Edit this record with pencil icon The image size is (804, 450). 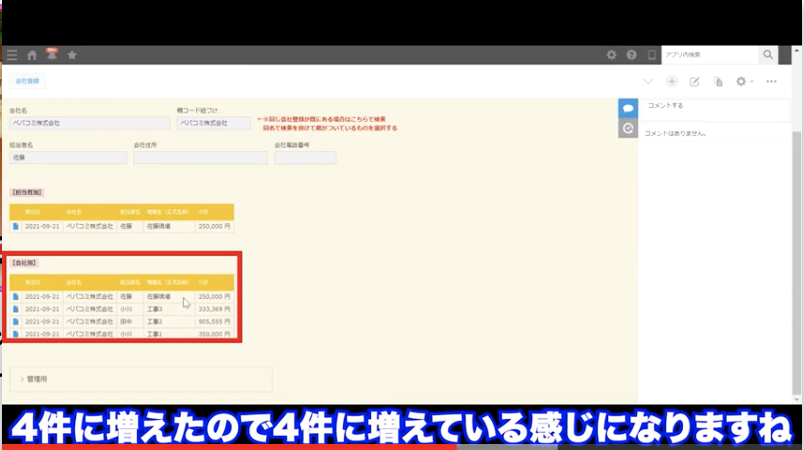(x=694, y=82)
